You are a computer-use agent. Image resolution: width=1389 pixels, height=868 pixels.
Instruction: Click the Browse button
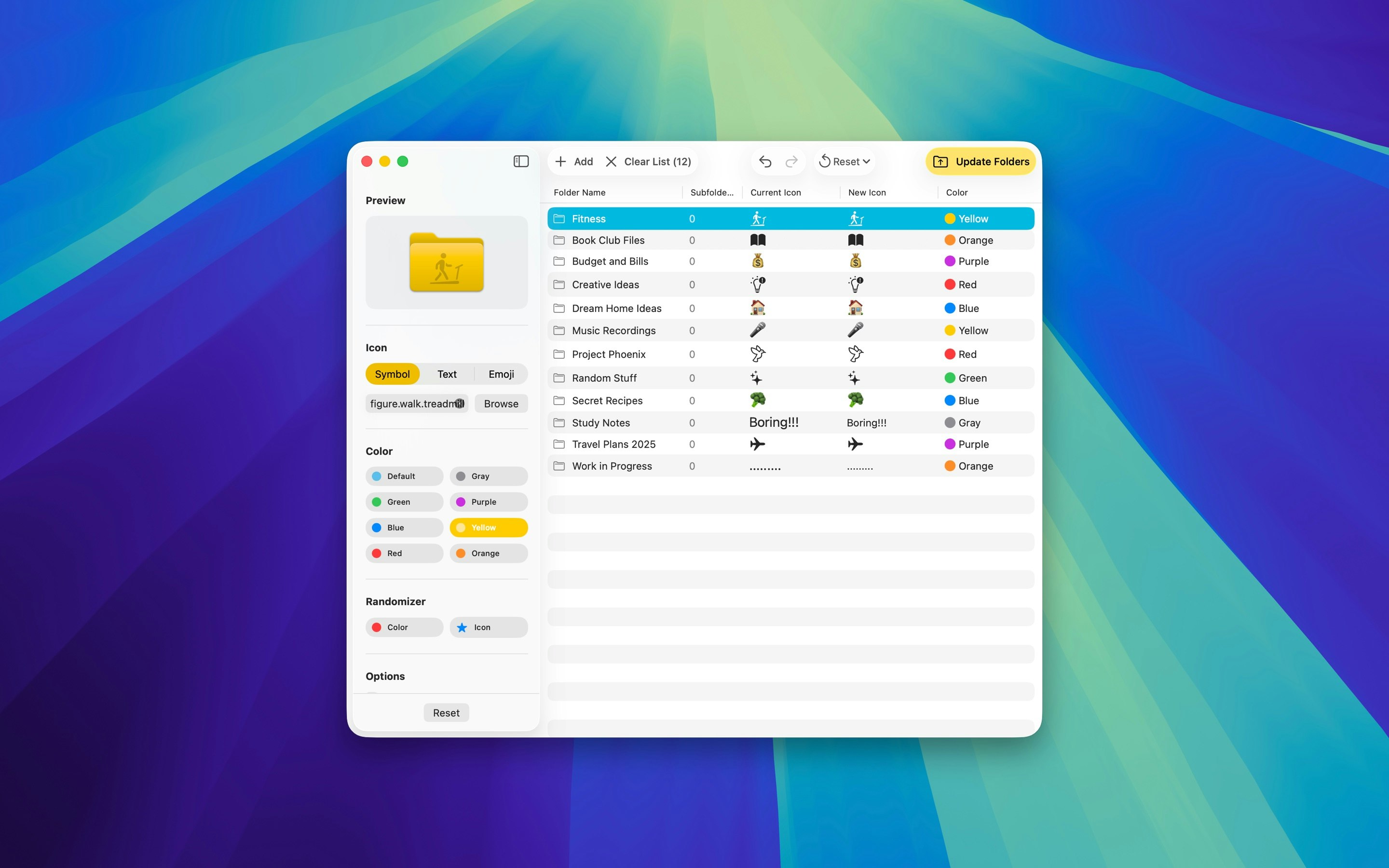pyautogui.click(x=501, y=403)
